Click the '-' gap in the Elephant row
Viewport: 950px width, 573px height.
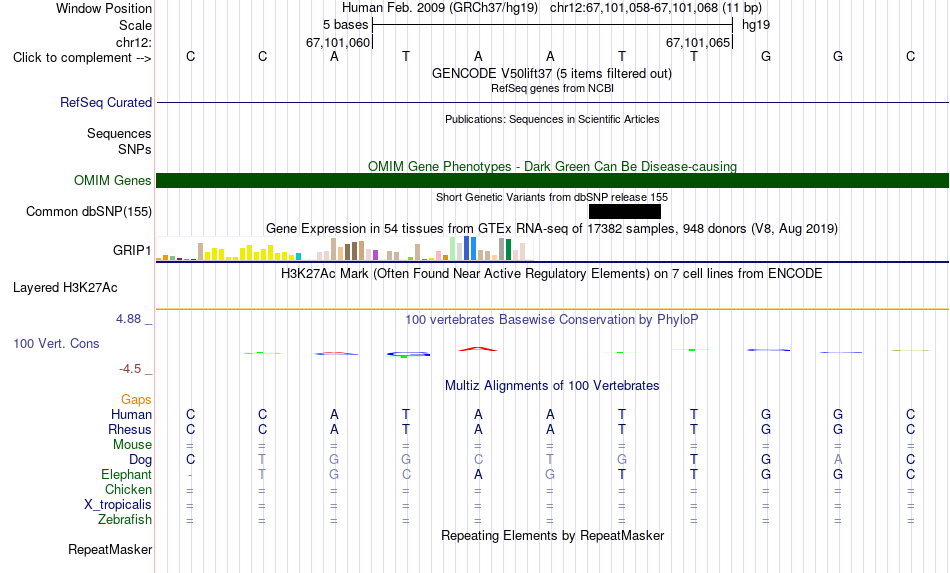(190, 475)
